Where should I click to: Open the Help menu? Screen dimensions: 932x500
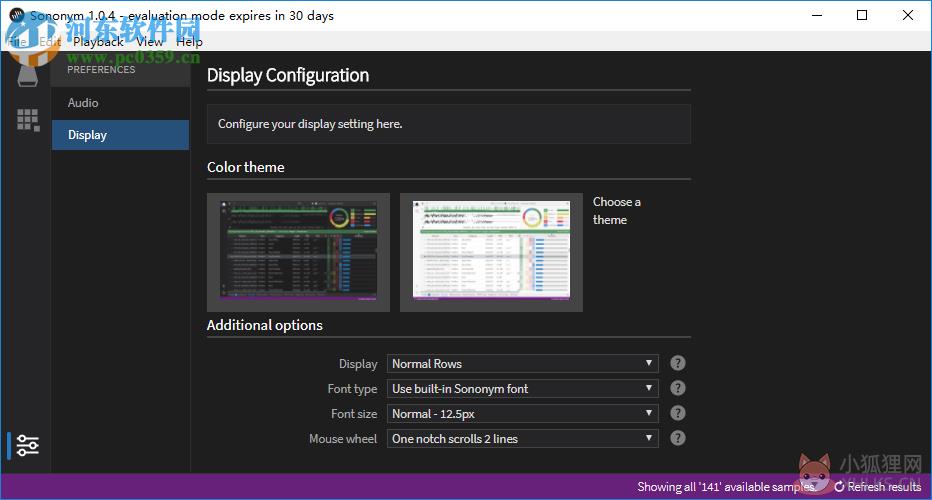(x=189, y=42)
